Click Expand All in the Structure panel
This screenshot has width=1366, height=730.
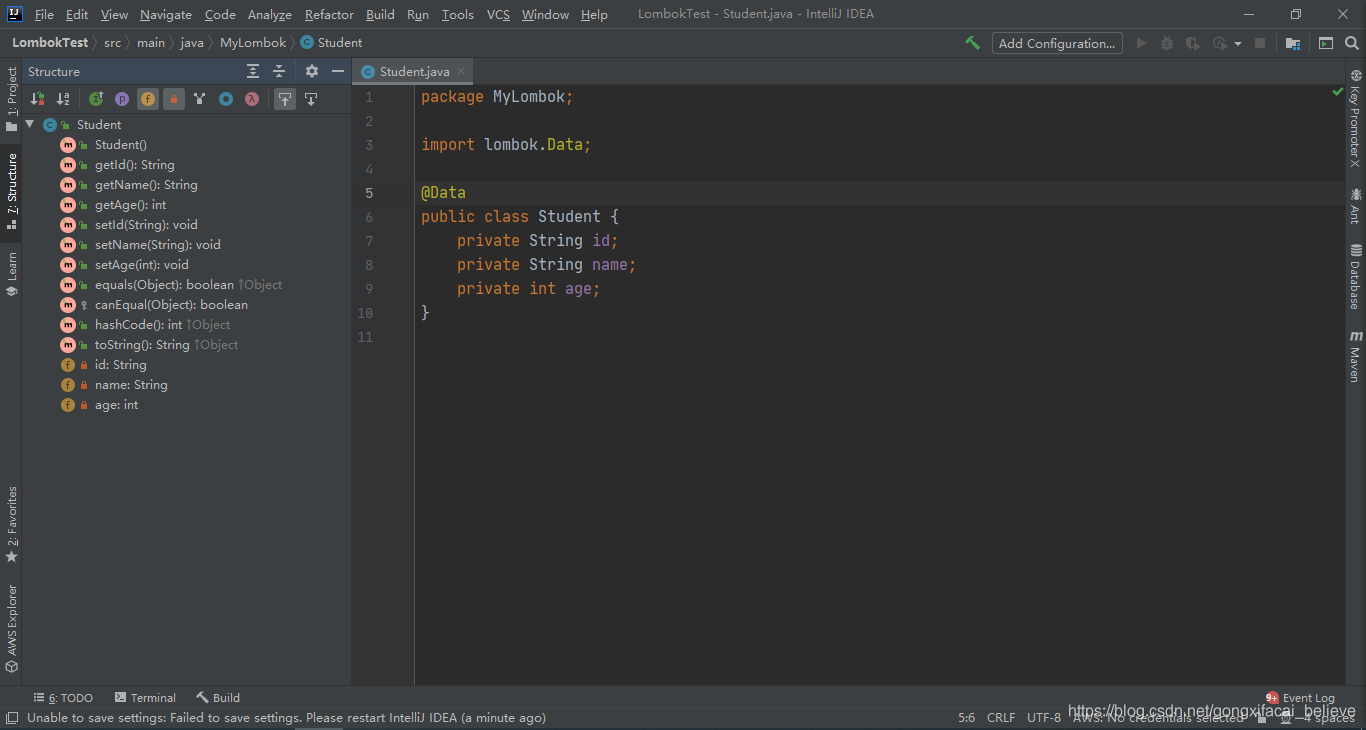[x=253, y=71]
